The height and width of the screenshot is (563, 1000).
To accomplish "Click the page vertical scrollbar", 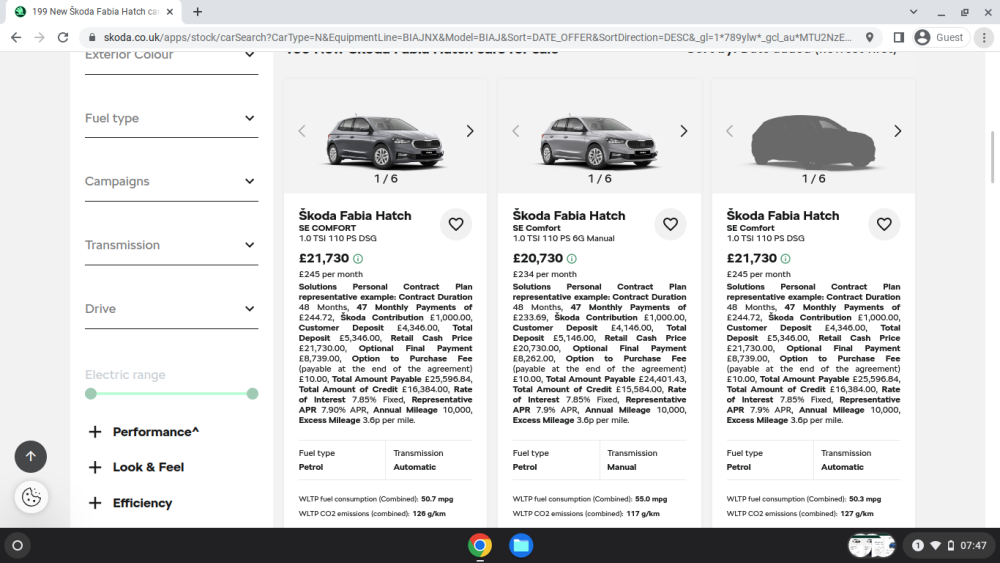I will tap(992, 157).
